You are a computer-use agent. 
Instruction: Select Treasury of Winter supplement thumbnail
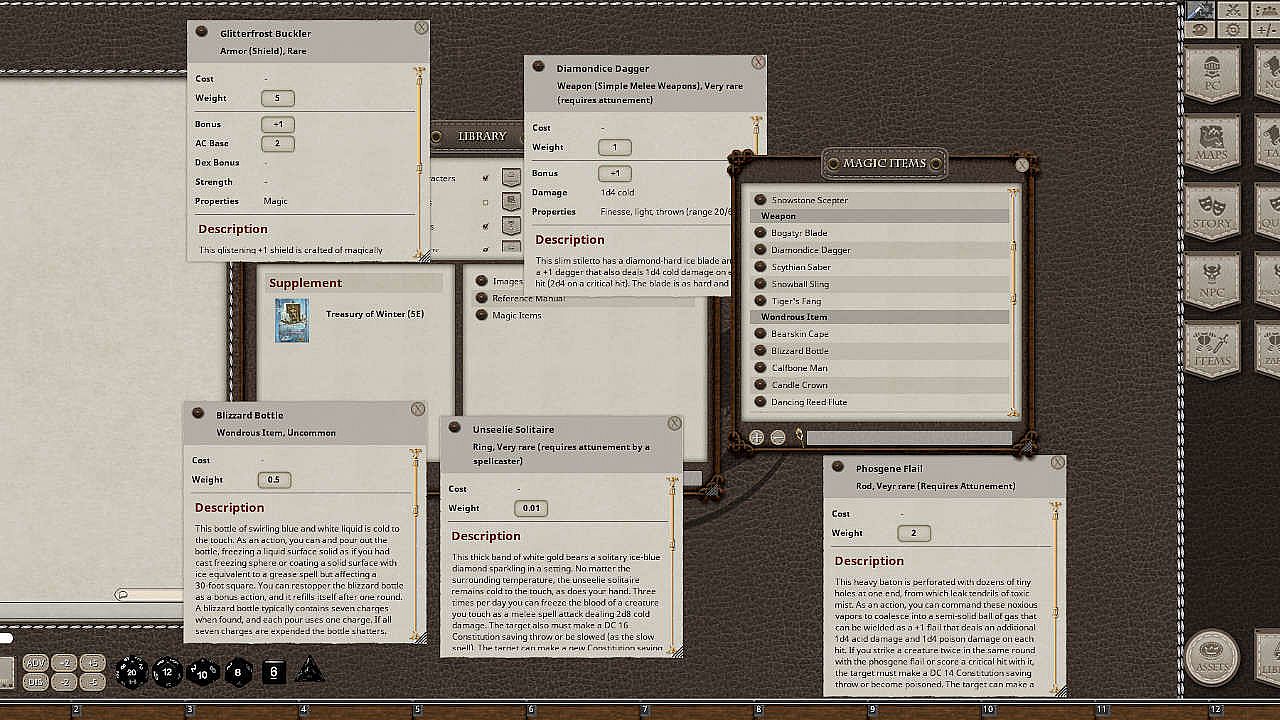coord(292,321)
